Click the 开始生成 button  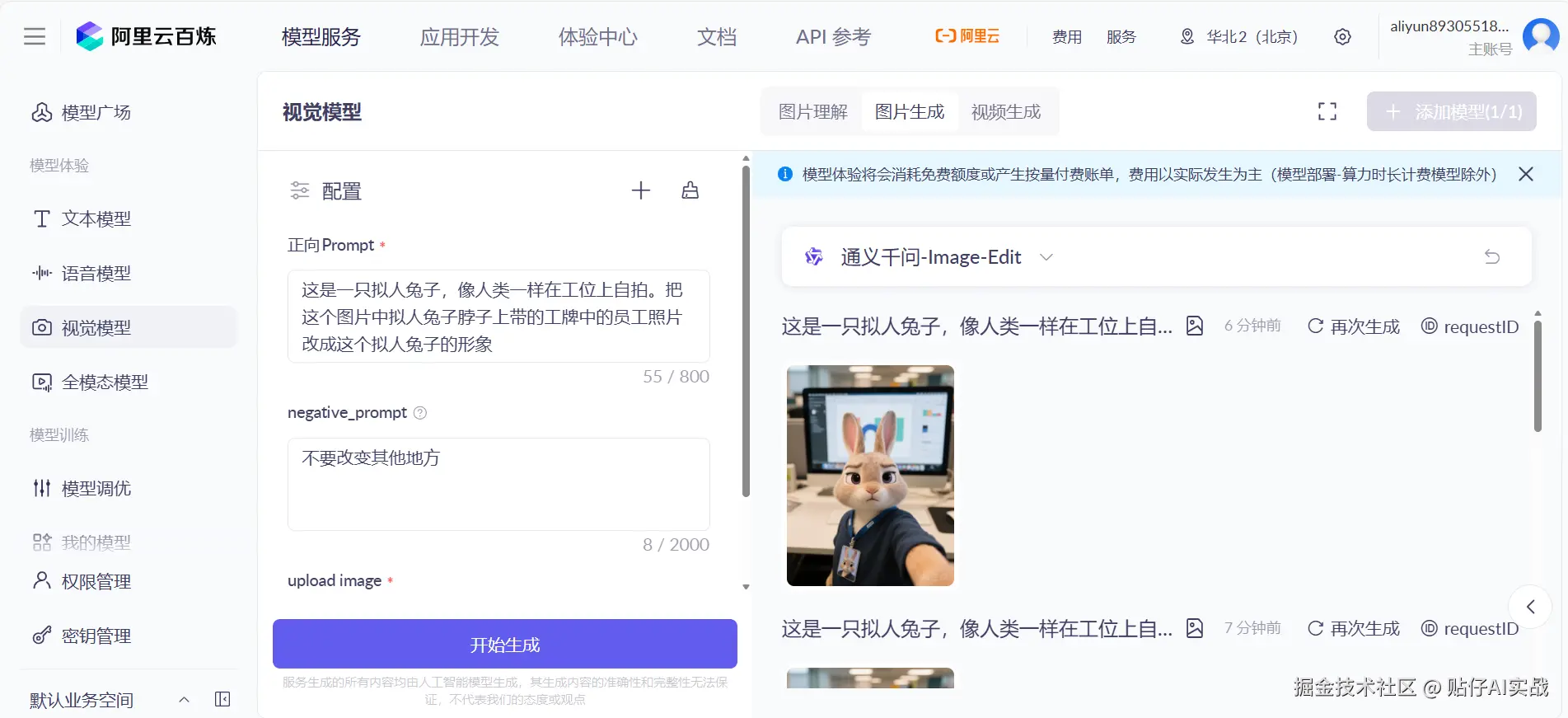click(x=505, y=644)
